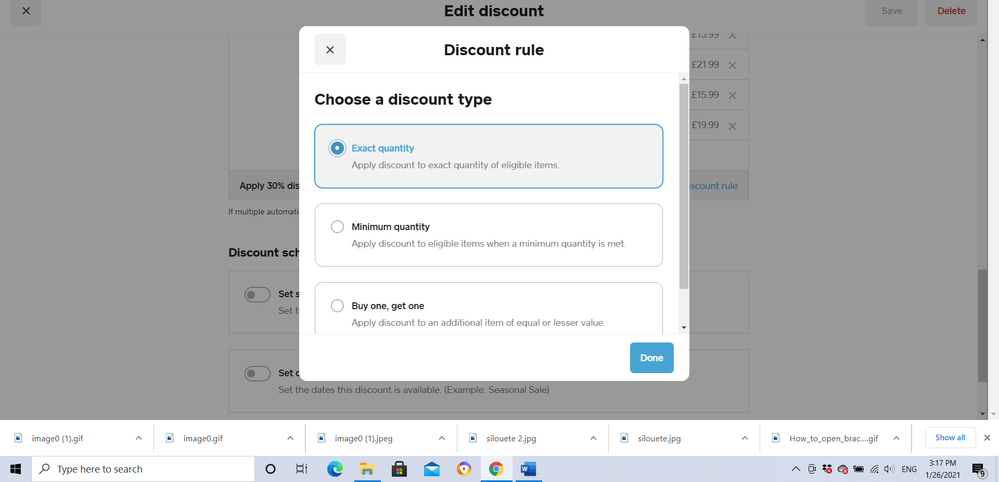Open menu for silouete 2.jpg download
This screenshot has width=999, height=482.
(593, 438)
